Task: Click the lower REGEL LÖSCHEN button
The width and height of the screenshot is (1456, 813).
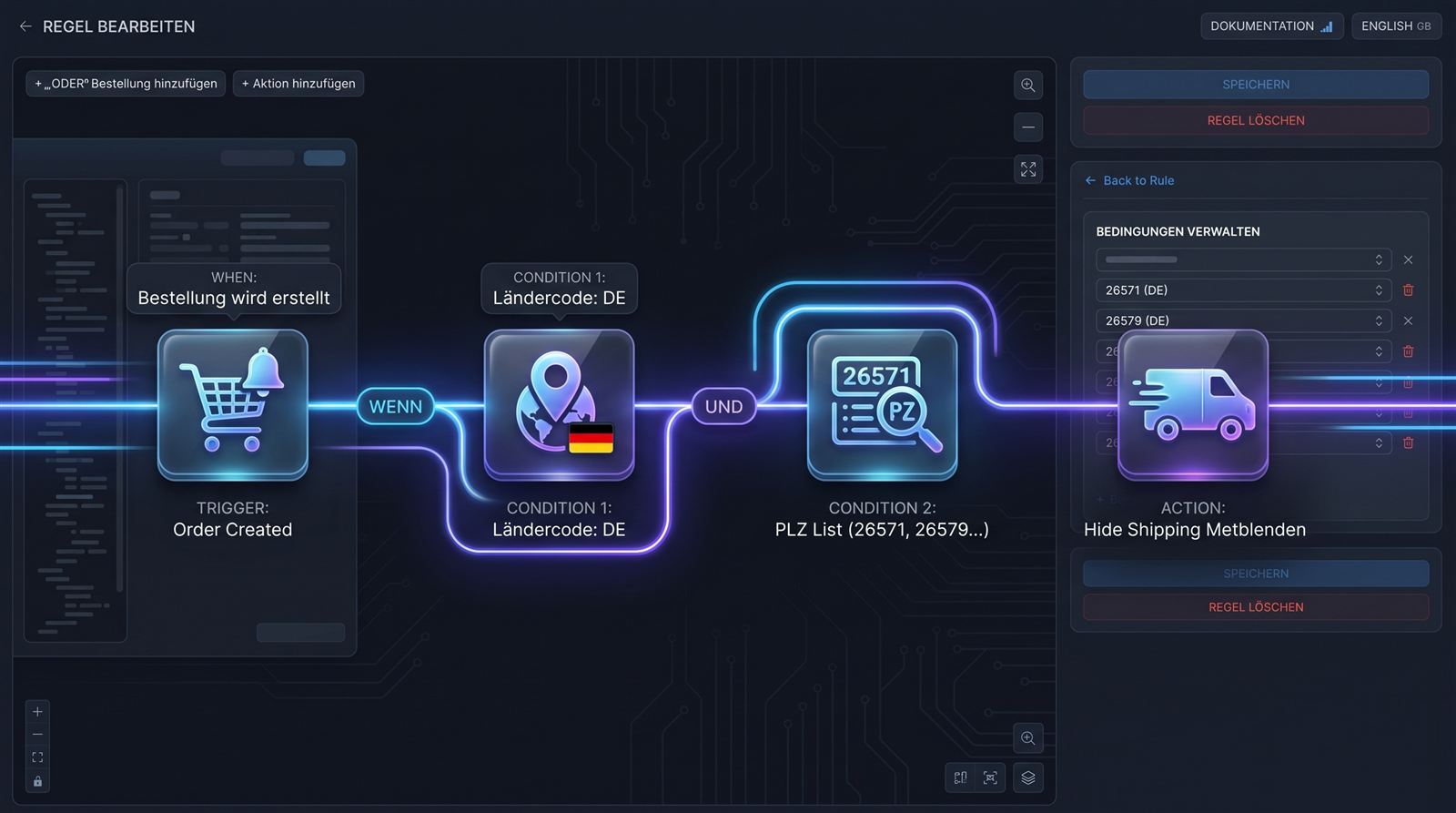Action: pos(1256,607)
